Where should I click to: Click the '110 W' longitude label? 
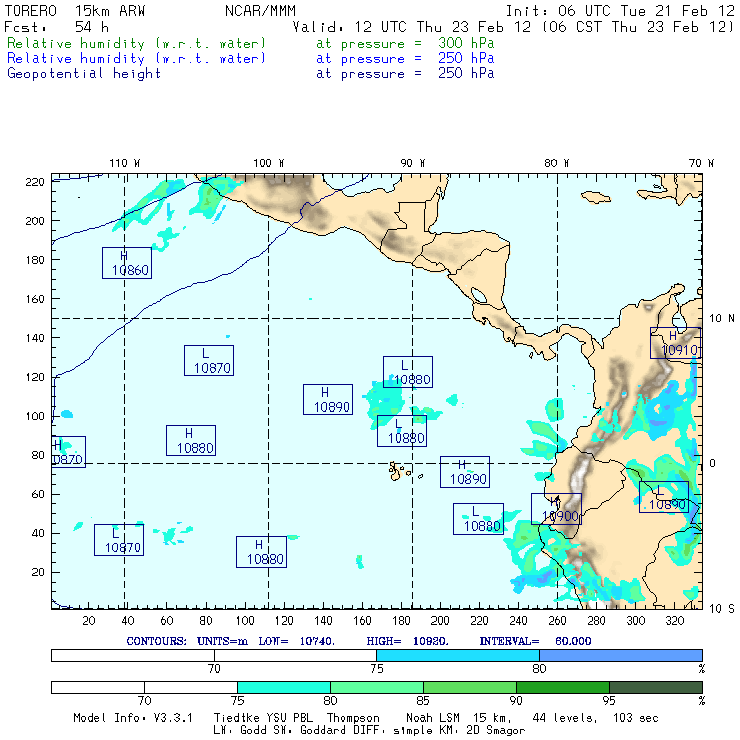pos(125,163)
